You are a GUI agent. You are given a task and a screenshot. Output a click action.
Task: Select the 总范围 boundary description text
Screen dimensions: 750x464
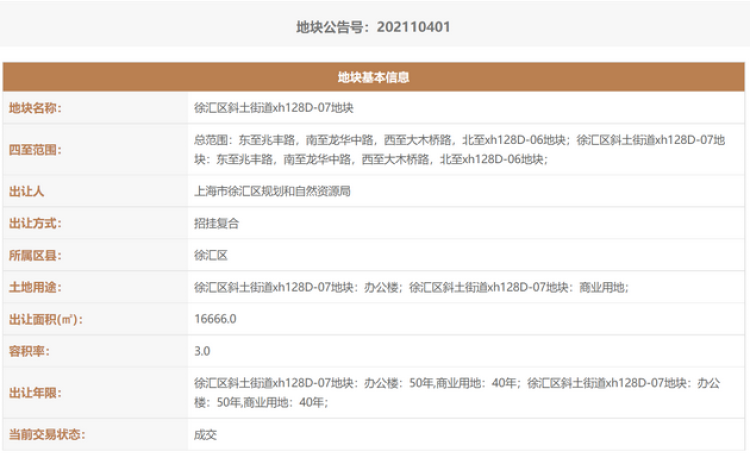pyautogui.click(x=459, y=150)
